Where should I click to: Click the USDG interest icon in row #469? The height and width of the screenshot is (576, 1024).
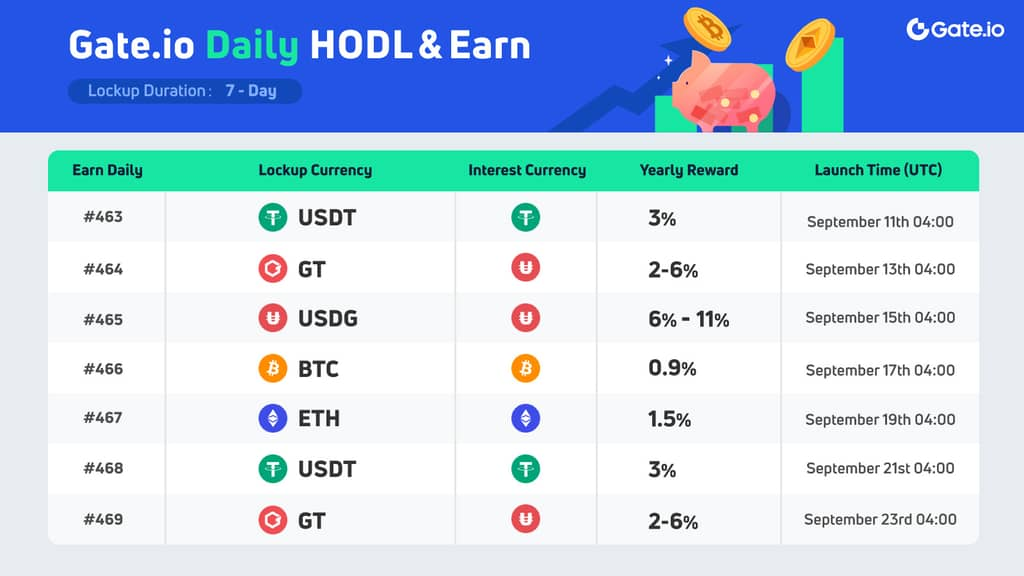(x=526, y=520)
